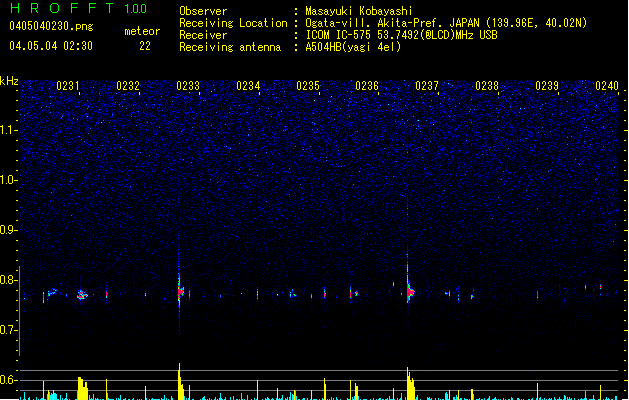This screenshot has width=629, height=400.
Task: Click the 0239 time marker
Action: 547,86
